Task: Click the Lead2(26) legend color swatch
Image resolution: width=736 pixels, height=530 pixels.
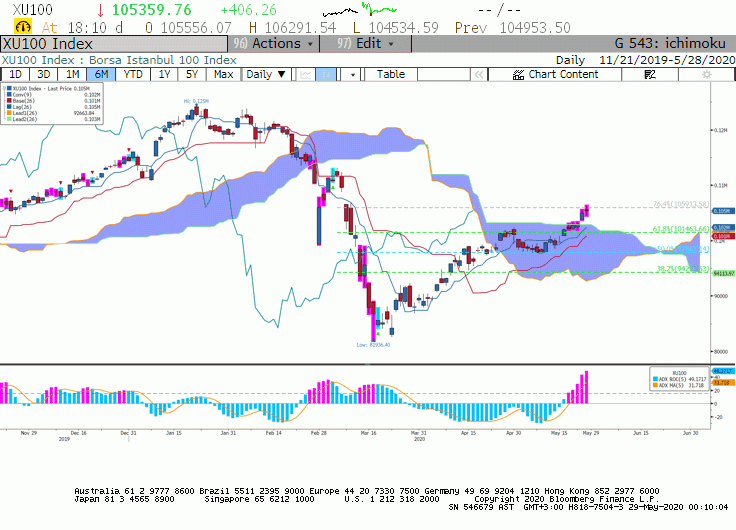Action: coord(9,119)
